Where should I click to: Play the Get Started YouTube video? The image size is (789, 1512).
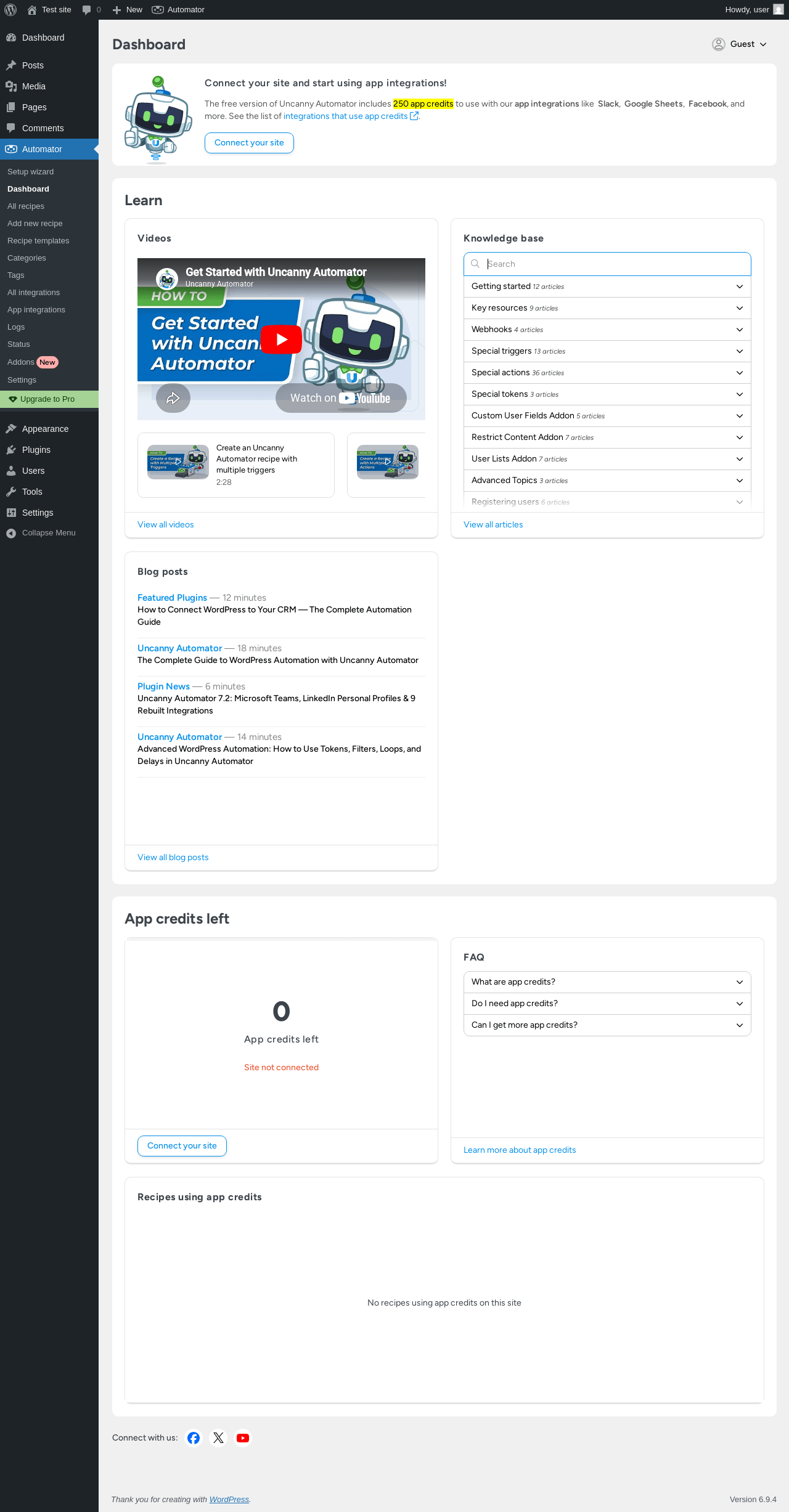click(281, 339)
